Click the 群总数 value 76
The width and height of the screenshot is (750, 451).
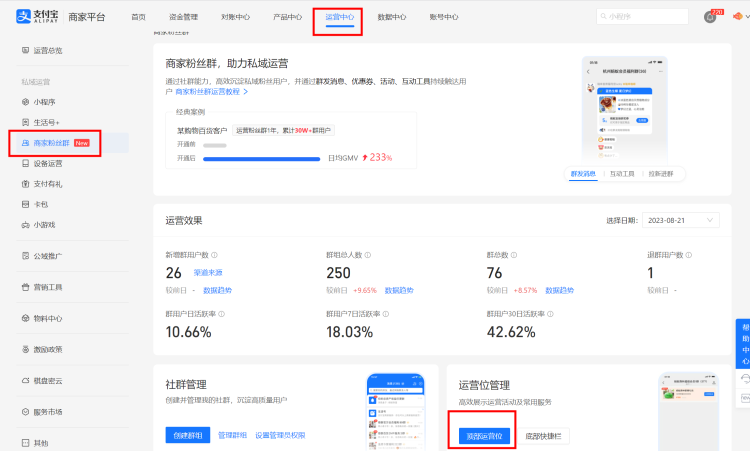point(494,273)
